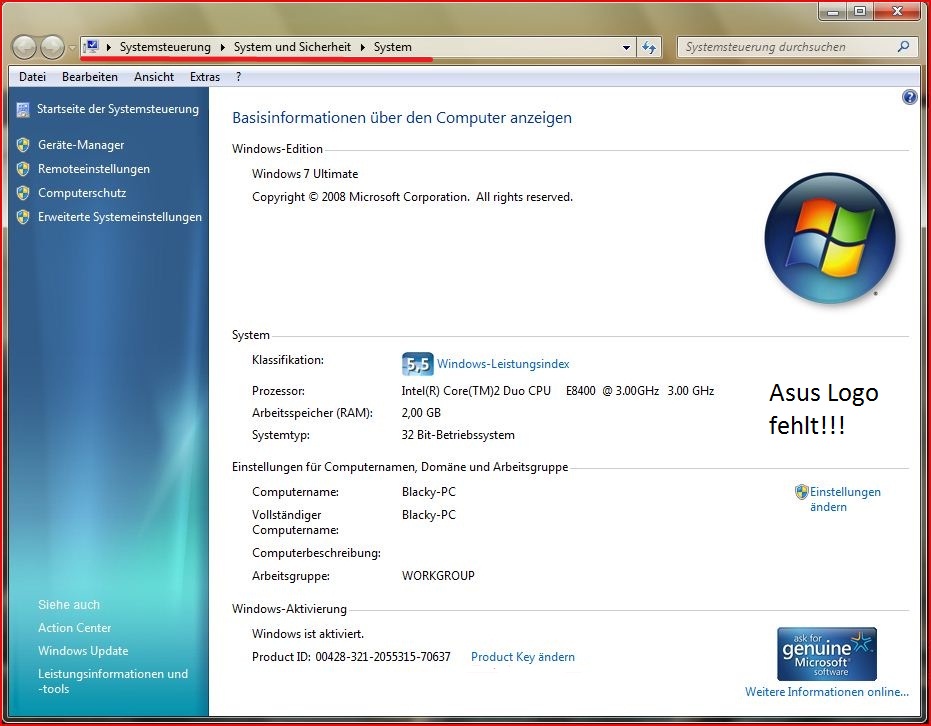Click the Back navigation arrow button
Screen dimensions: 931x726
24,47
